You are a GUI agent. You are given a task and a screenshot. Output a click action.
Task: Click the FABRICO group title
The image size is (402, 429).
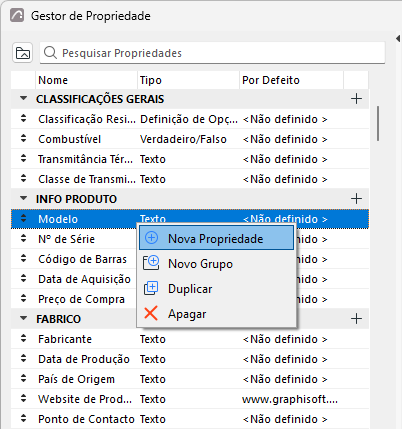tap(59, 319)
